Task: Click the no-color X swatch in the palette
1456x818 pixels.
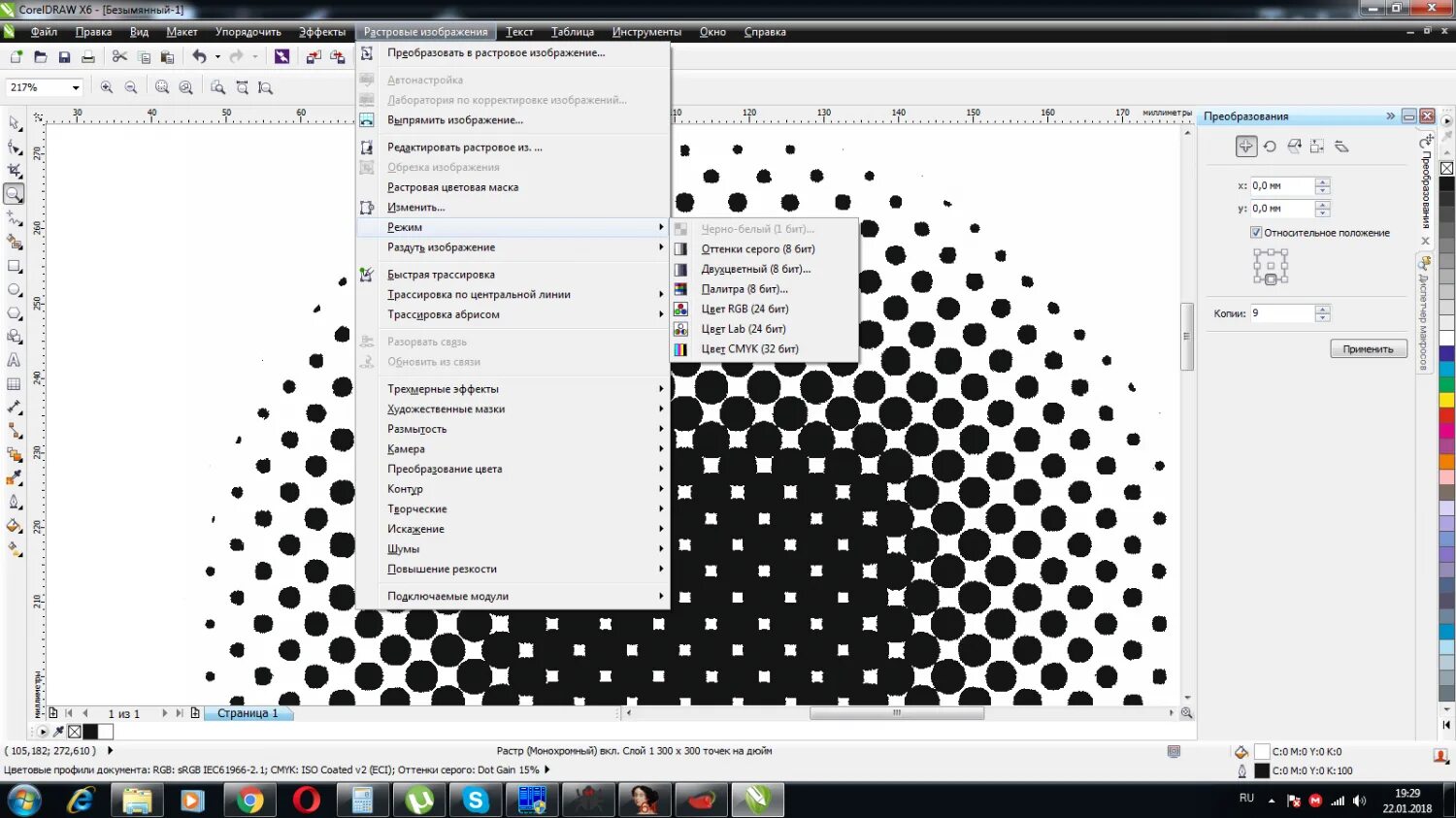Action: point(1447,168)
